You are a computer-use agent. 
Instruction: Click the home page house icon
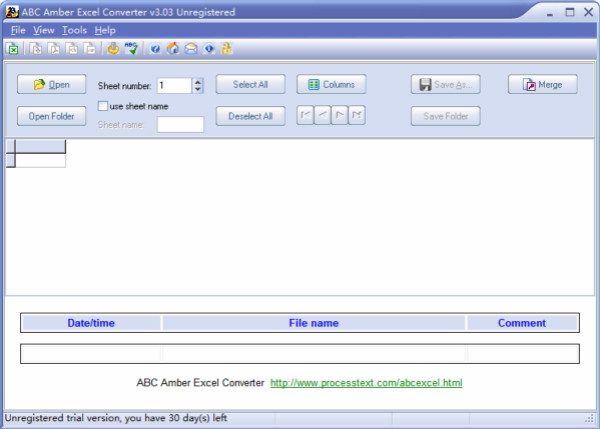[x=172, y=48]
